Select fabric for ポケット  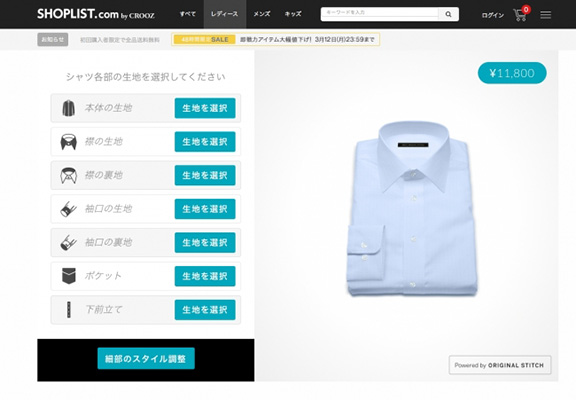tap(205, 276)
